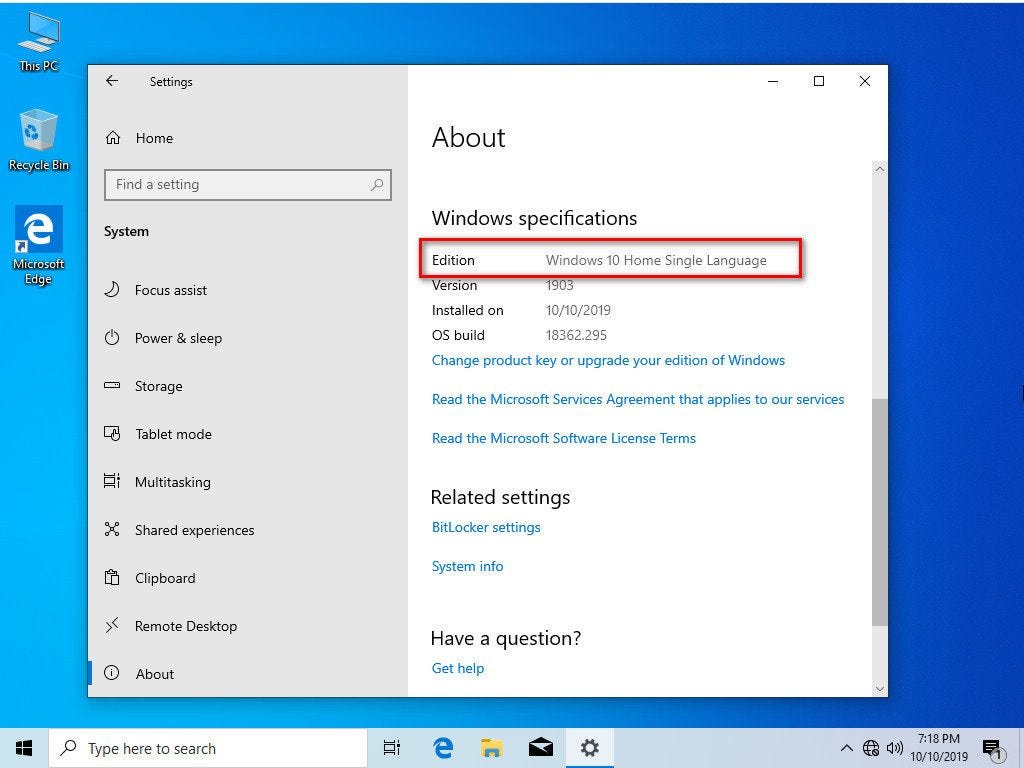Click the scrollbar down arrow

(880, 689)
